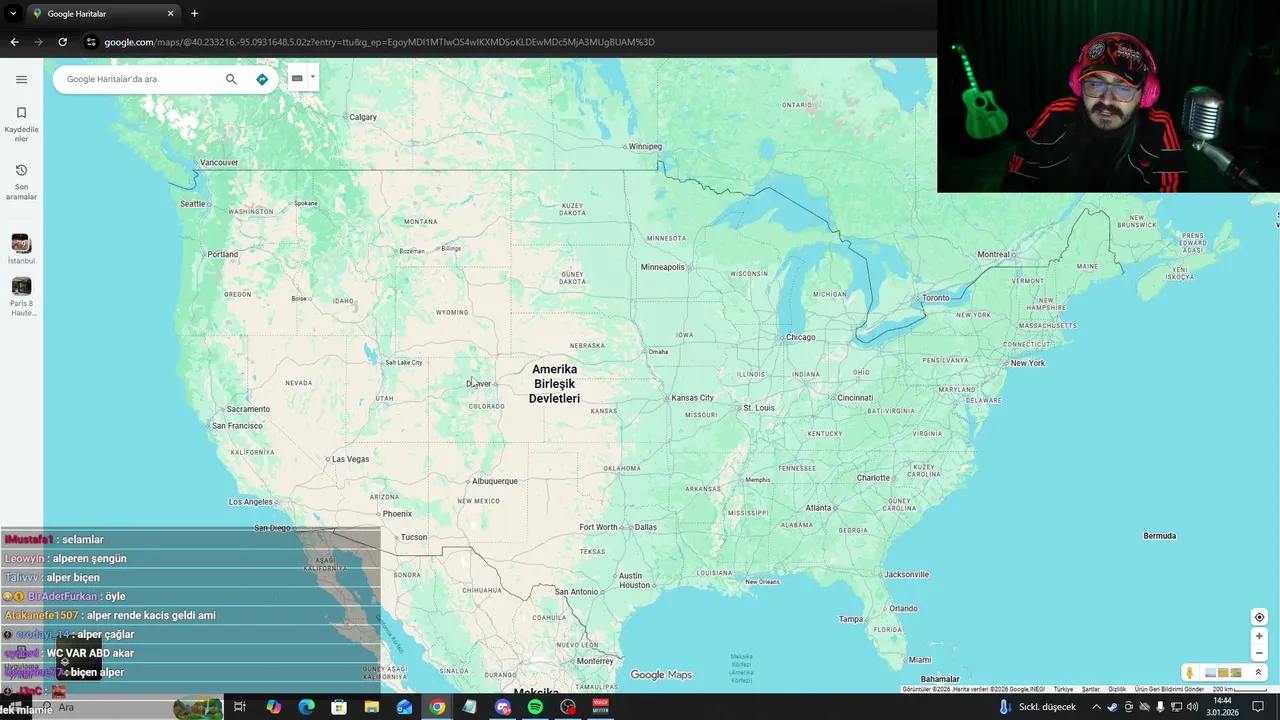Open the map layers thumbnails

[x=1223, y=673]
